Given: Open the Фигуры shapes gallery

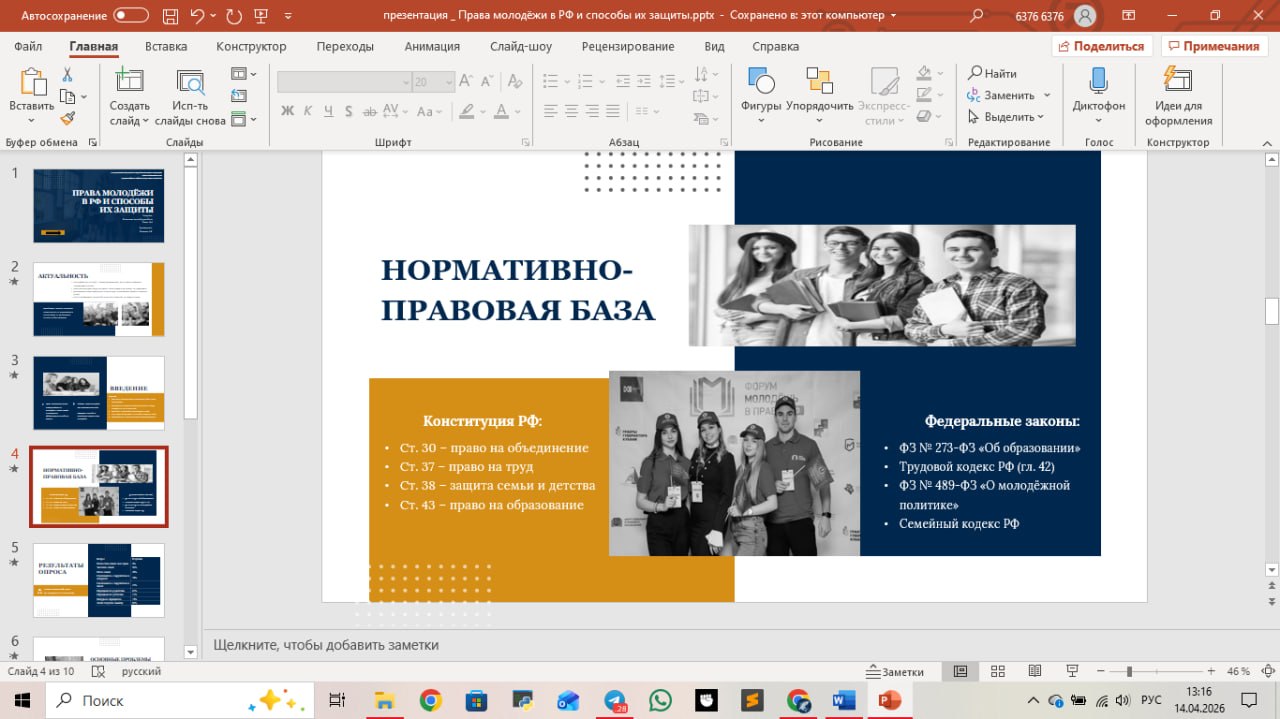Looking at the screenshot, I should 761,96.
